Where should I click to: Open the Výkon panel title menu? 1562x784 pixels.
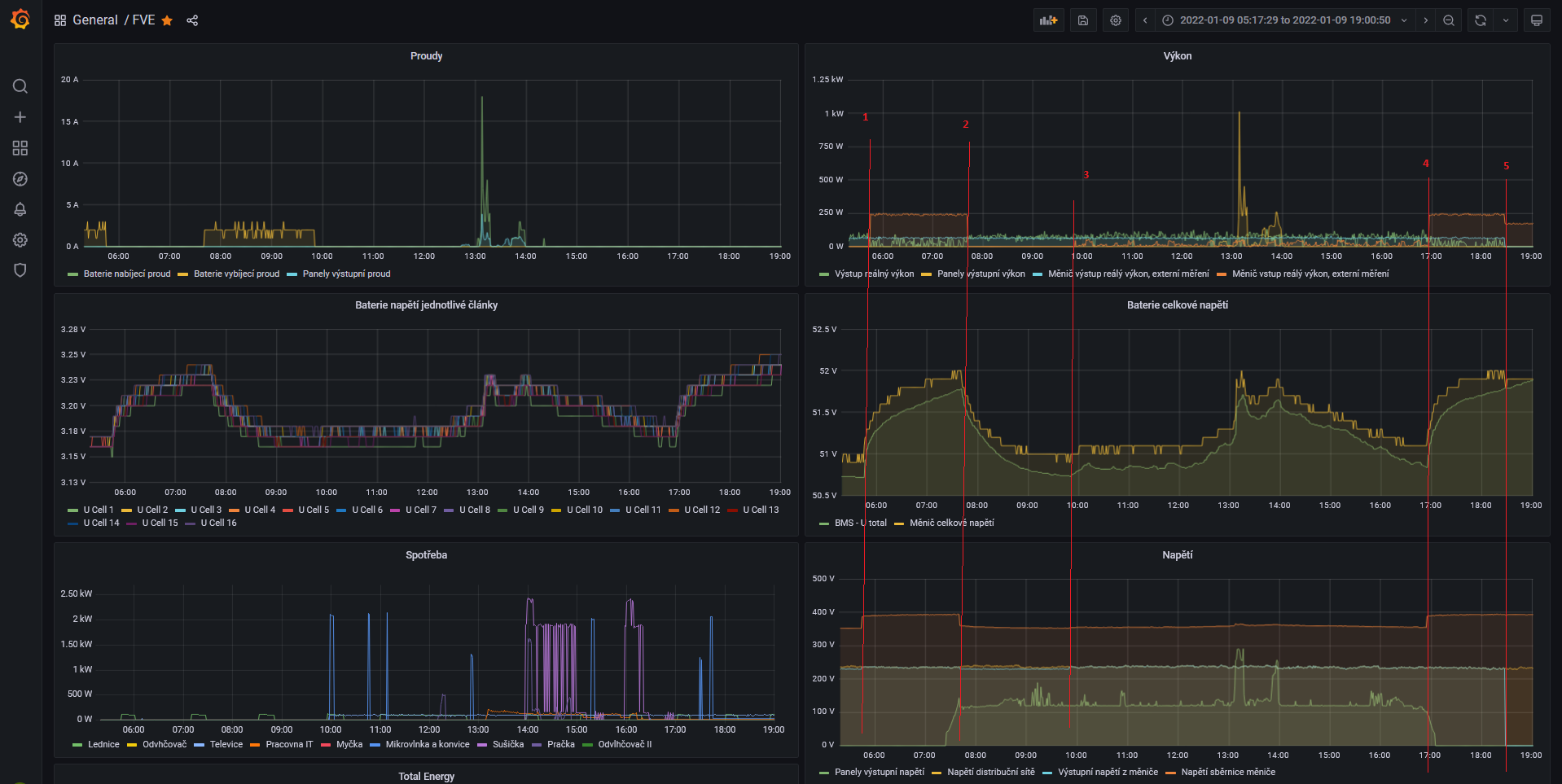click(x=1177, y=56)
